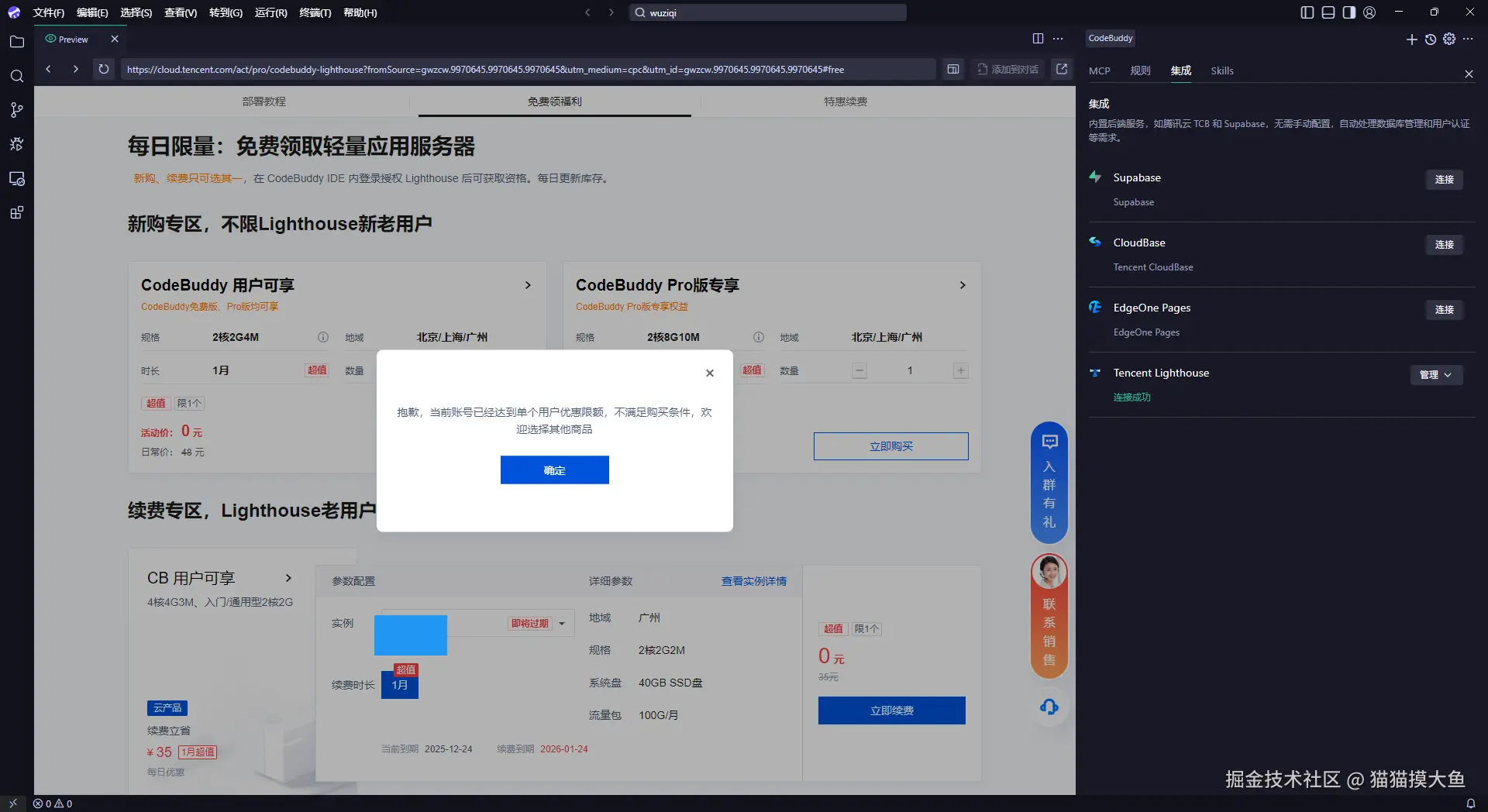Screen dimensions: 1488x812
Task: Open the 文件(F) menu
Action: click(48, 12)
